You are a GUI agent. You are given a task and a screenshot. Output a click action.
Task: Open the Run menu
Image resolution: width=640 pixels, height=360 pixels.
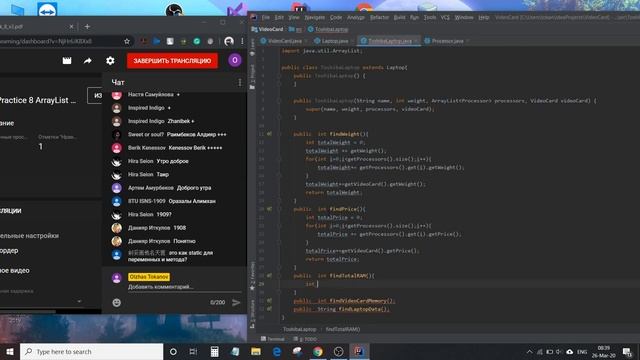tap(414, 18)
